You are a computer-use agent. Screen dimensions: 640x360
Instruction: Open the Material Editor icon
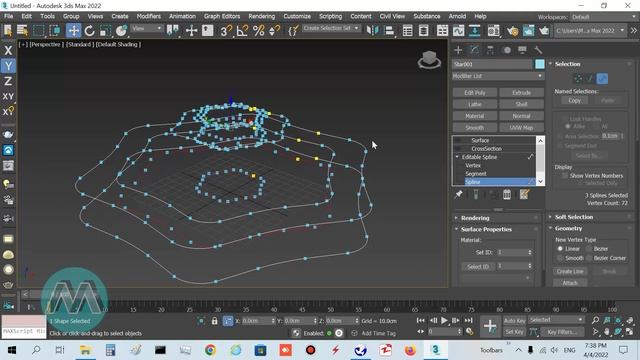(493, 31)
